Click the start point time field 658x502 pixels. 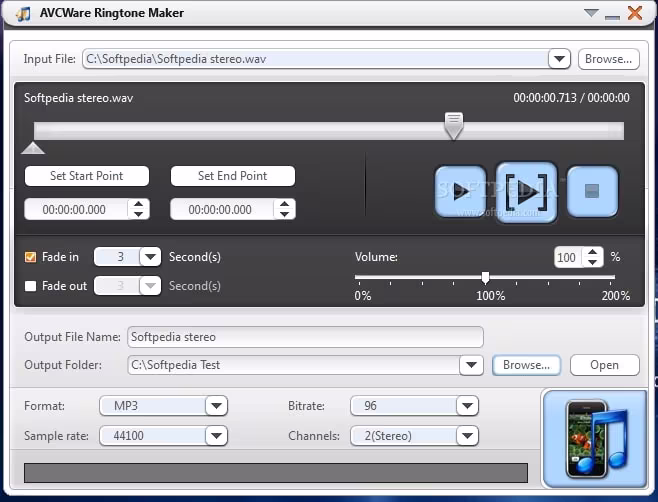click(76, 209)
